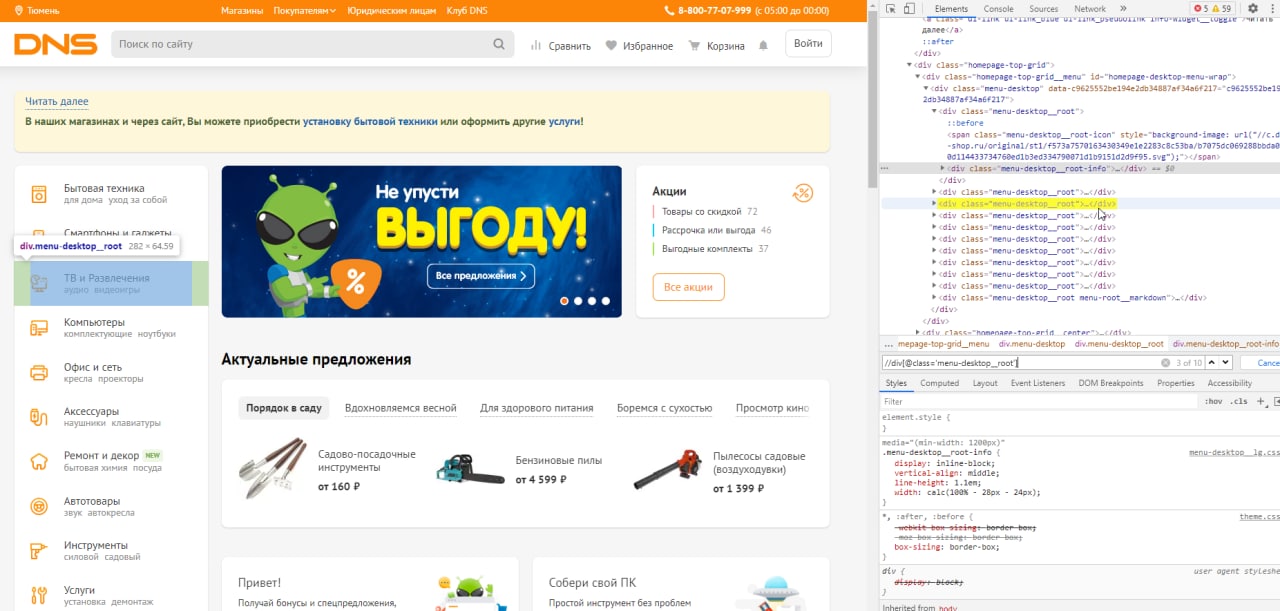Open the Читать далее link
Viewport: 1280px width, 611px height.
pos(57,102)
